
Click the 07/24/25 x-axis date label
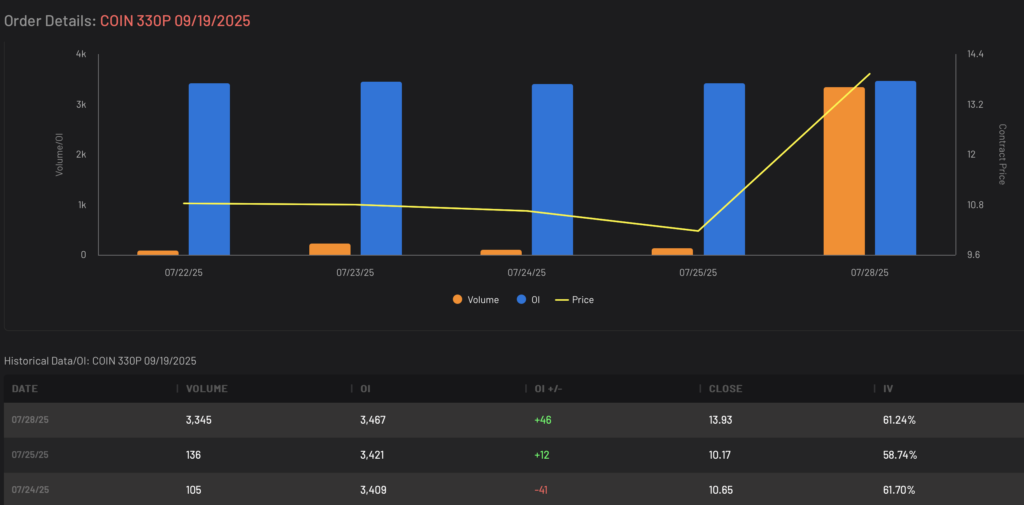pos(526,272)
